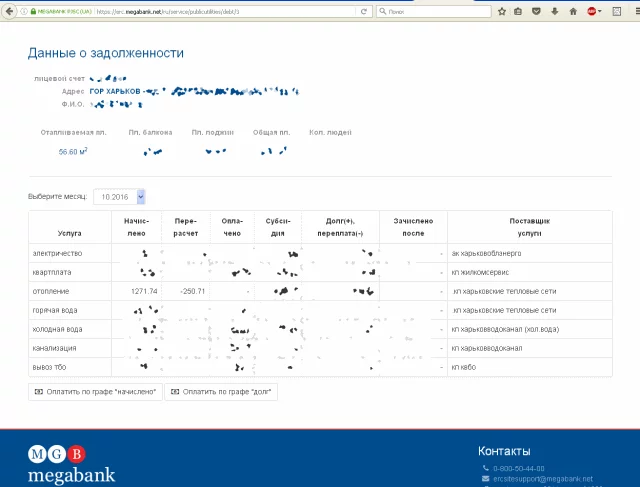640x487 pixels.
Task: Go to the browser home page
Action: click(x=573, y=11)
